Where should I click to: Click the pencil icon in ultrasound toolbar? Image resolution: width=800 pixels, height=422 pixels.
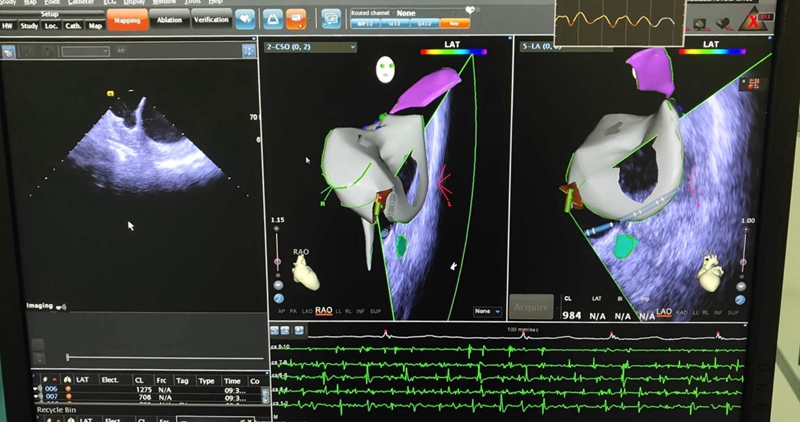coord(29,52)
